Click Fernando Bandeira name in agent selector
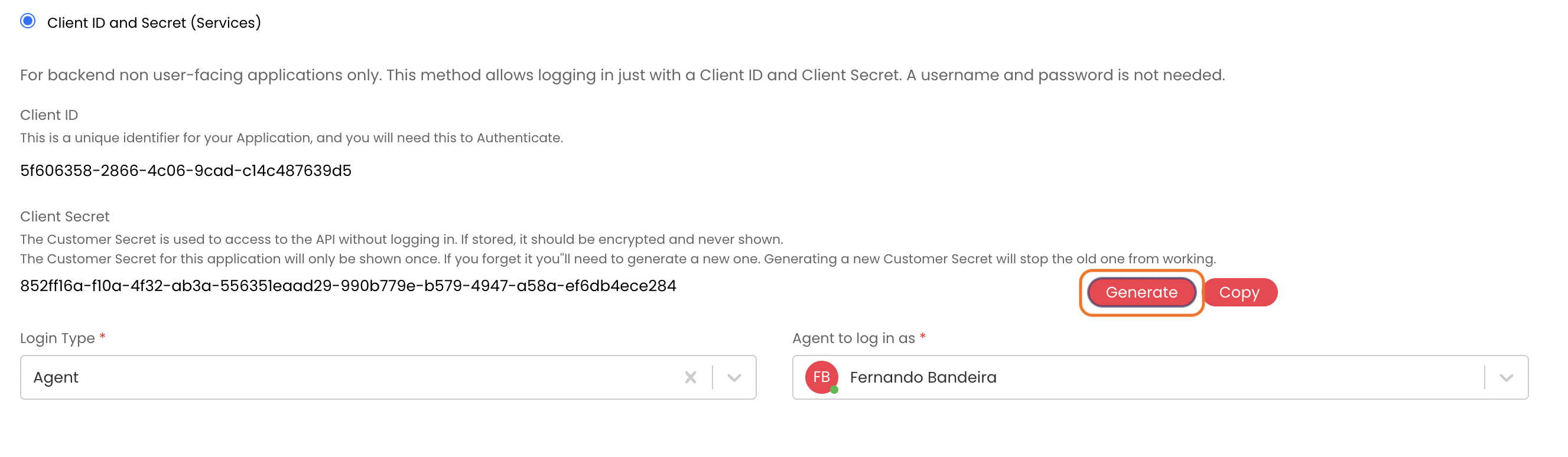The width and height of the screenshot is (1568, 457). [923, 378]
